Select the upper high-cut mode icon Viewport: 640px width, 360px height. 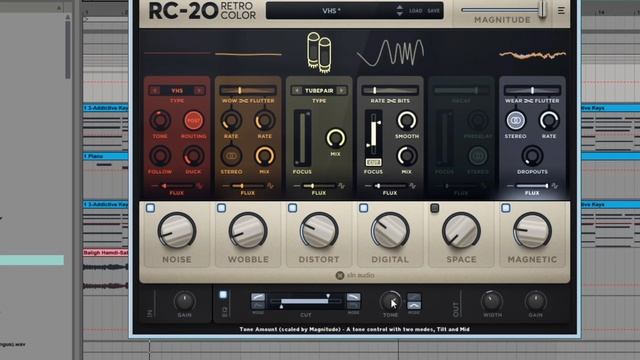(x=353, y=297)
